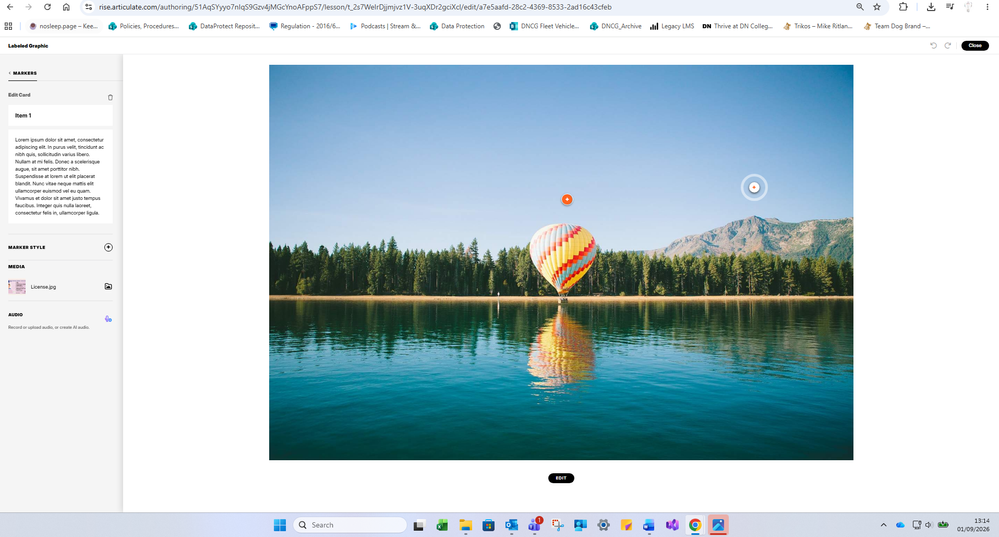
Task: Click the redo arrow icon
Action: click(x=947, y=46)
